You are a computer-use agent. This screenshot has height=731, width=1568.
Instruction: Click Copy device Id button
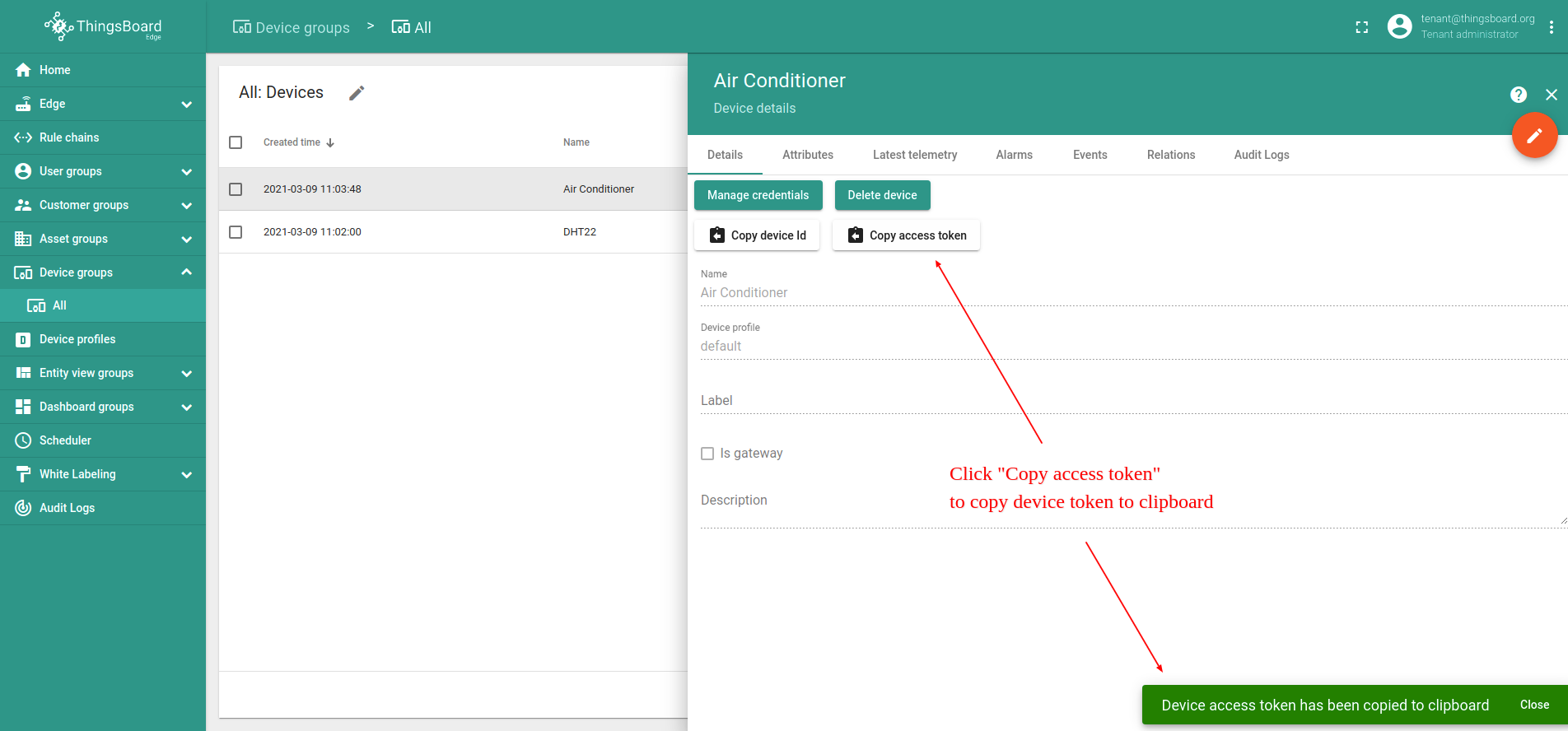click(757, 235)
